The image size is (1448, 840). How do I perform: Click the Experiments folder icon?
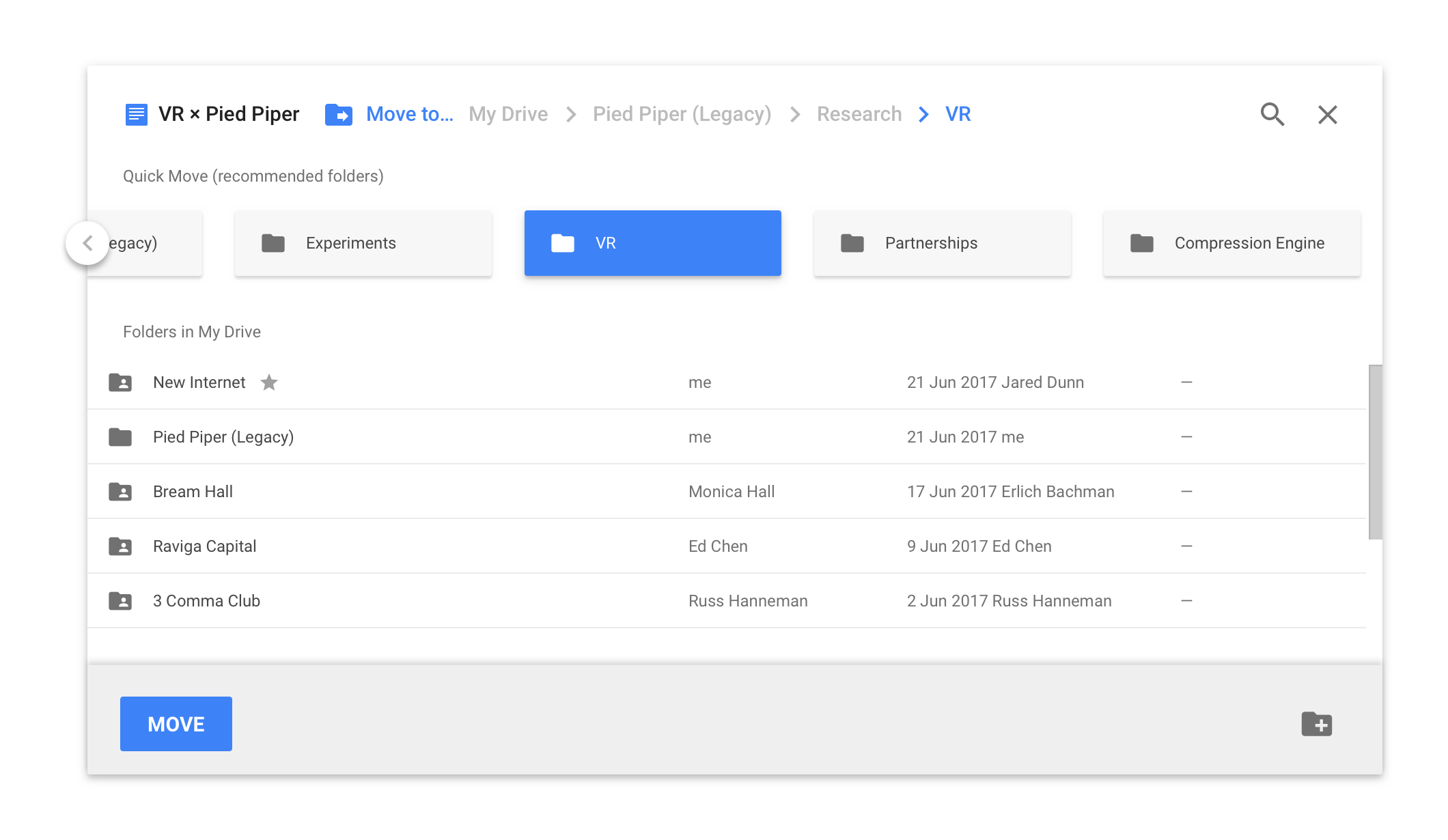click(x=273, y=242)
